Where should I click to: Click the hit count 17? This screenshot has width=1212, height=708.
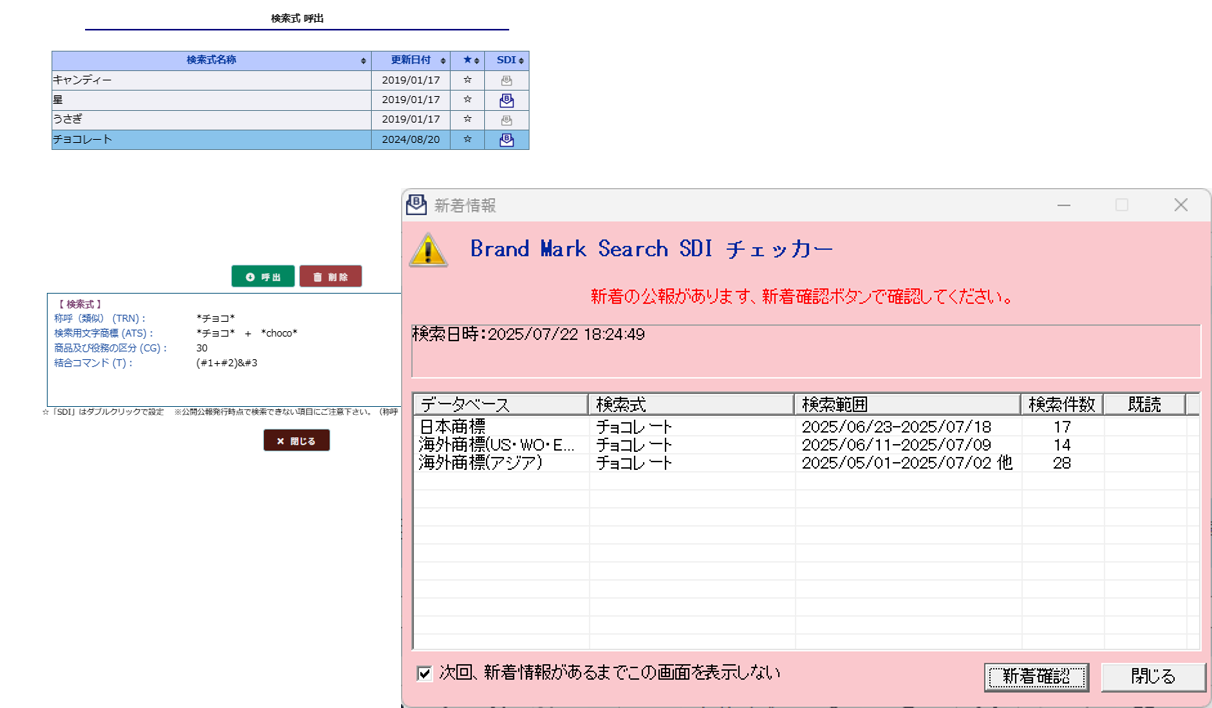point(1061,427)
